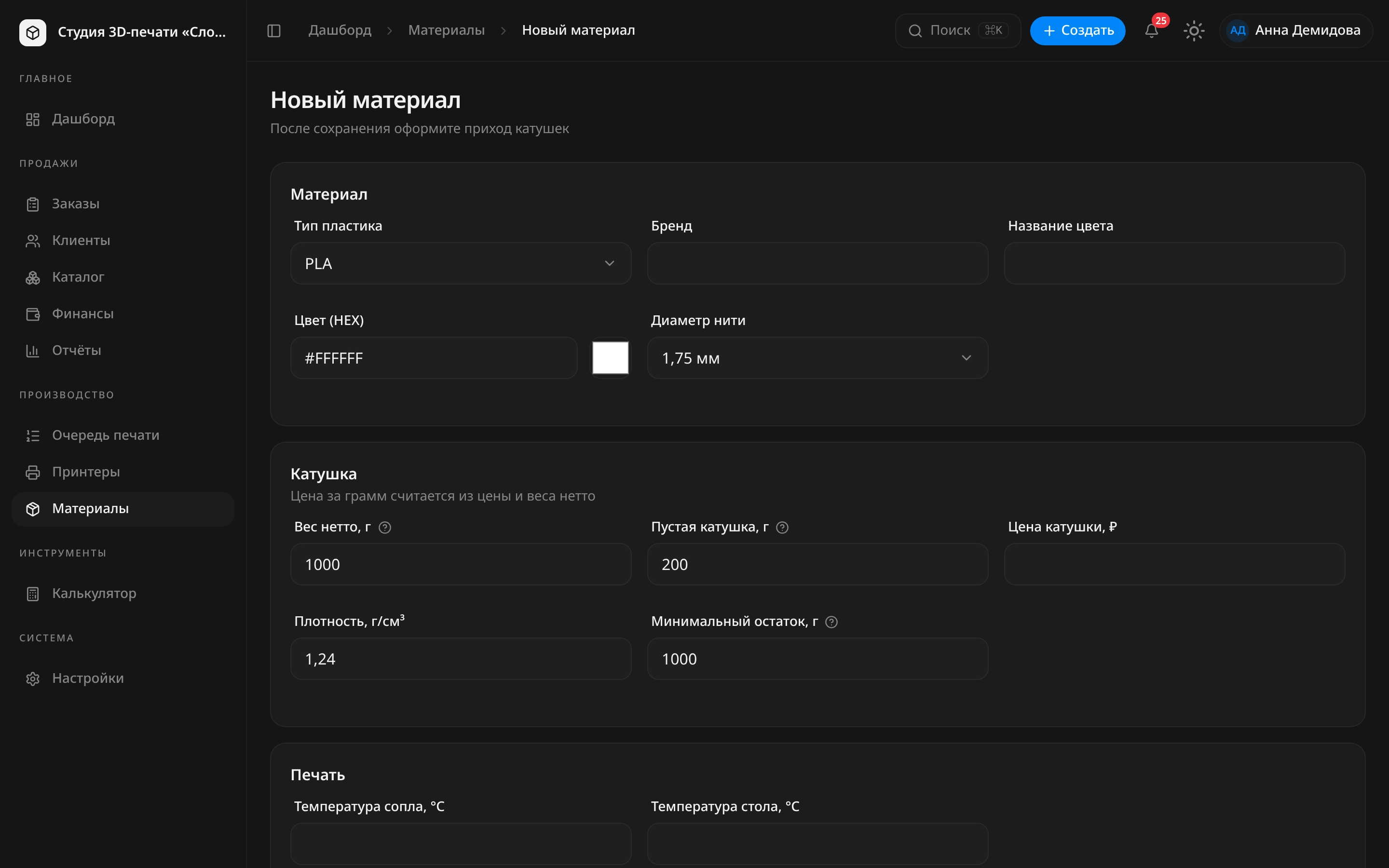Image resolution: width=1389 pixels, height=868 pixels.
Task: Switch theme with the sun icon
Action: tap(1194, 30)
